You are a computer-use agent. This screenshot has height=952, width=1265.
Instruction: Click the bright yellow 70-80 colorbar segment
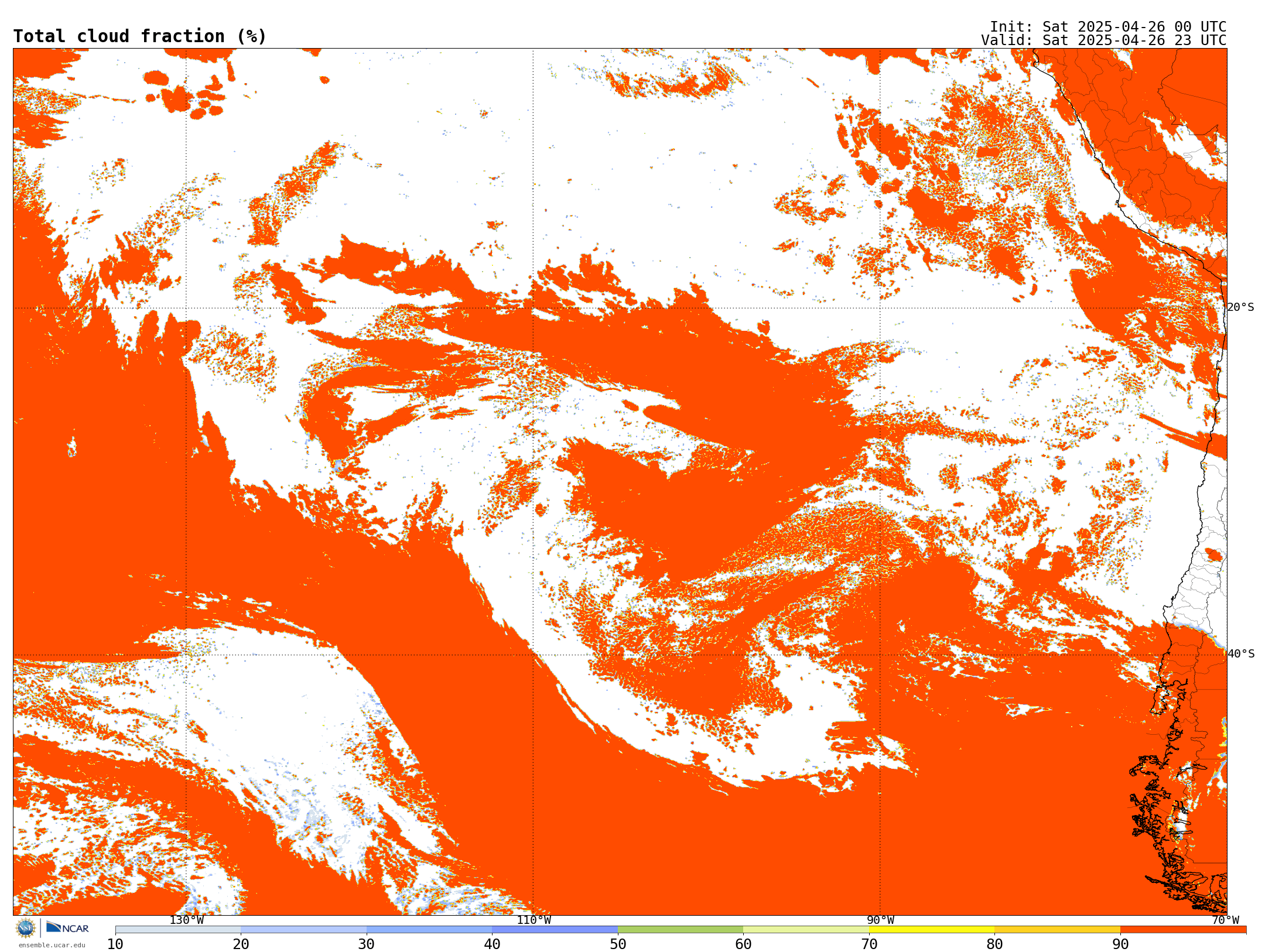pos(932,930)
